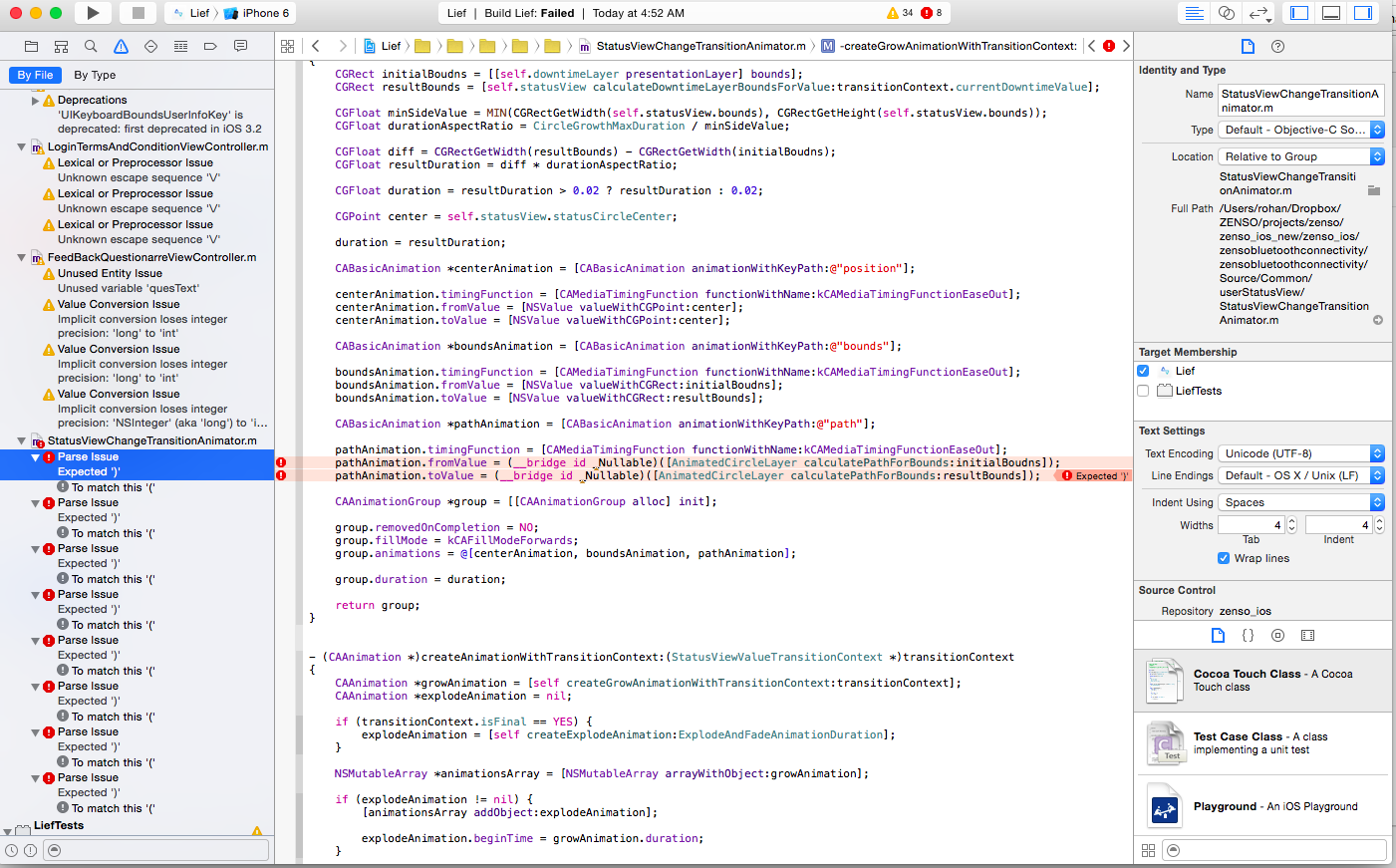The width and height of the screenshot is (1396, 868).
Task: Open createGrowAnimationWithTransitionContext method jump bar
Action: click(949, 46)
